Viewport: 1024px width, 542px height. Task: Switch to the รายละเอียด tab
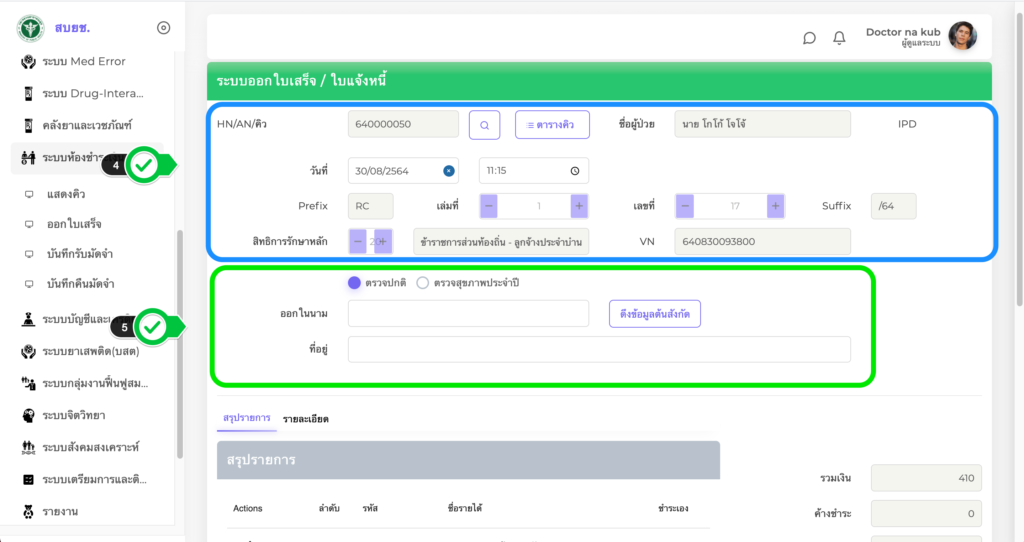305,418
